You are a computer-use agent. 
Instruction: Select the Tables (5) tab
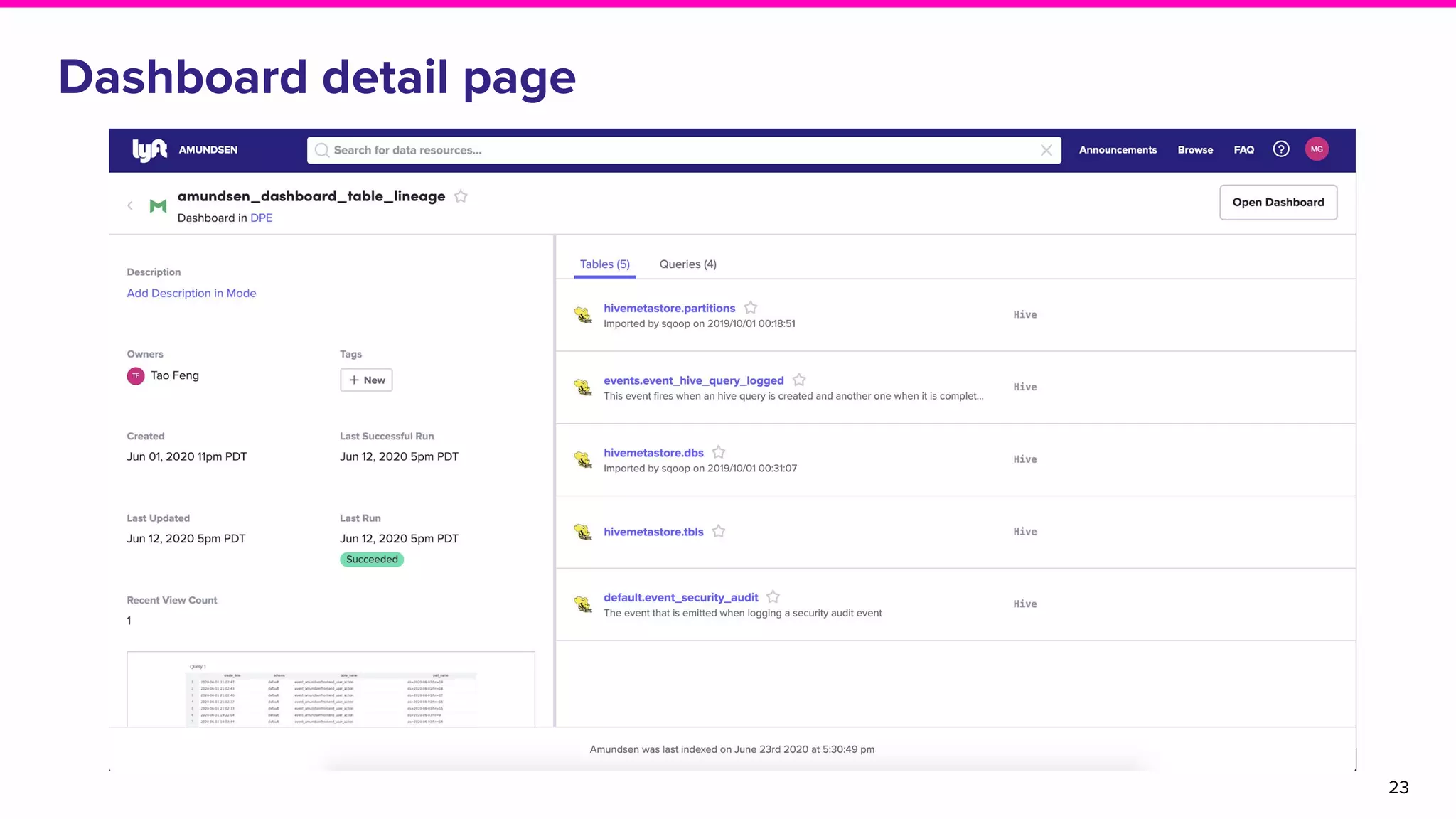604,264
